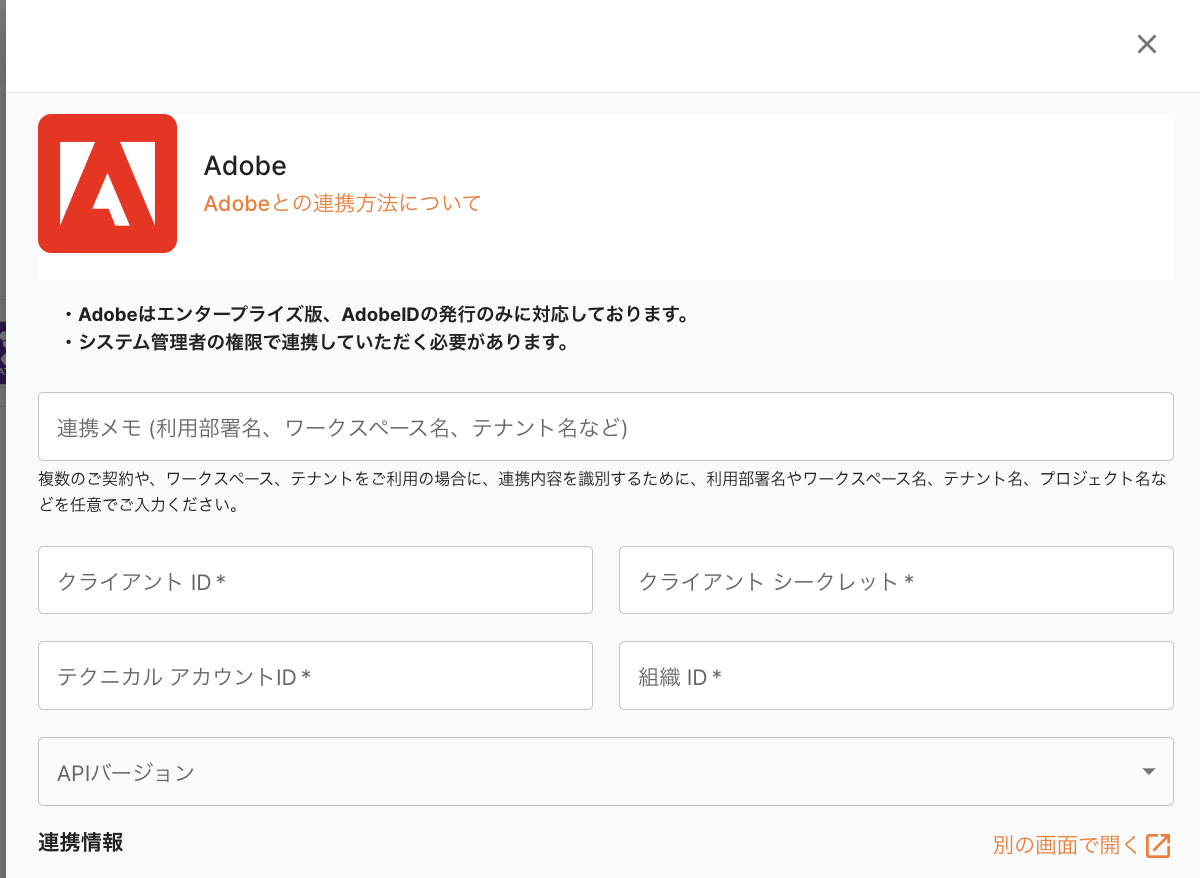Image resolution: width=1200 pixels, height=878 pixels.
Task: Click the dimmed background strip on the left
Action: pyautogui.click(x=3, y=600)
